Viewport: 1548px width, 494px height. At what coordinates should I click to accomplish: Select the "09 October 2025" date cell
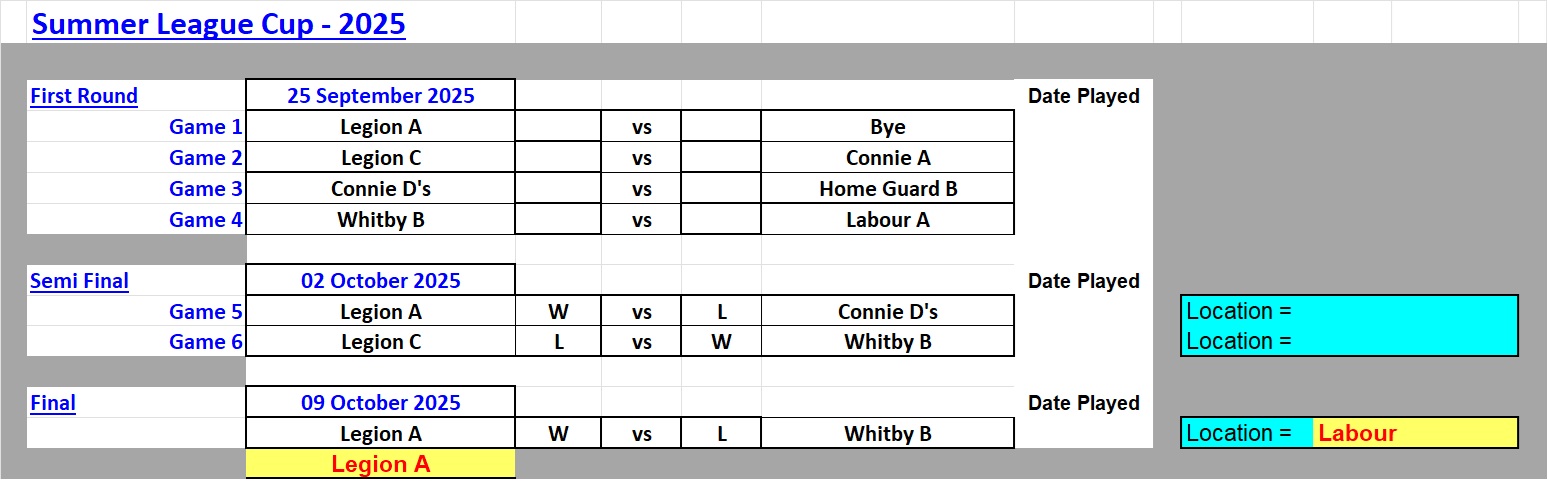[380, 403]
